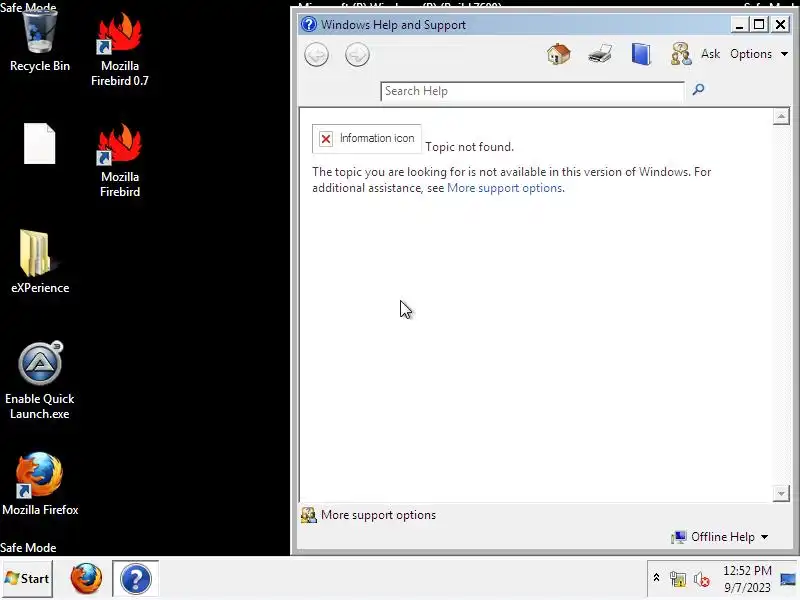The height and width of the screenshot is (600, 800).
Task: Click Help and Support taskbar button
Action: click(135, 579)
